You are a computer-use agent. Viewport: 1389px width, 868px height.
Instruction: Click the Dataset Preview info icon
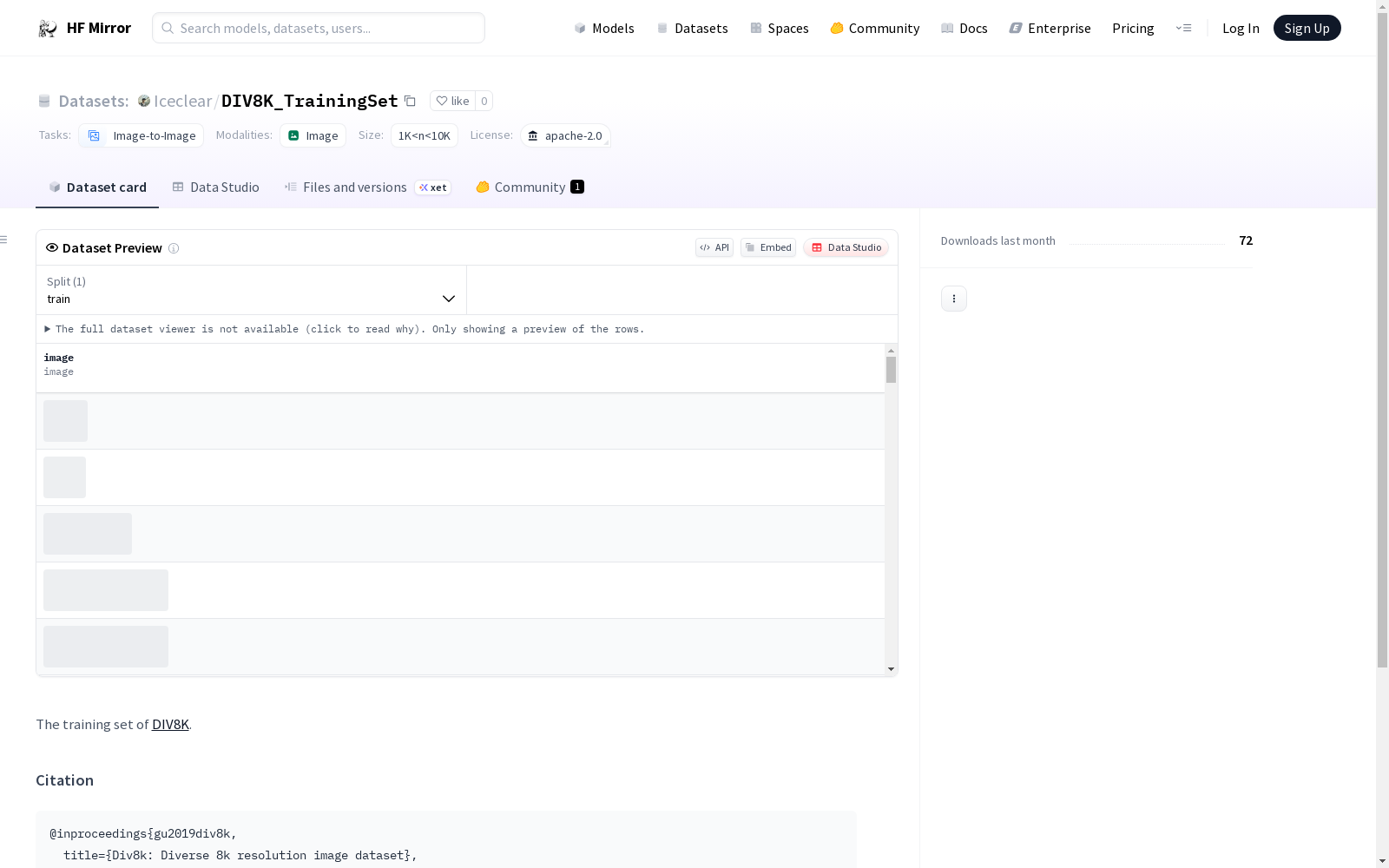tap(174, 248)
